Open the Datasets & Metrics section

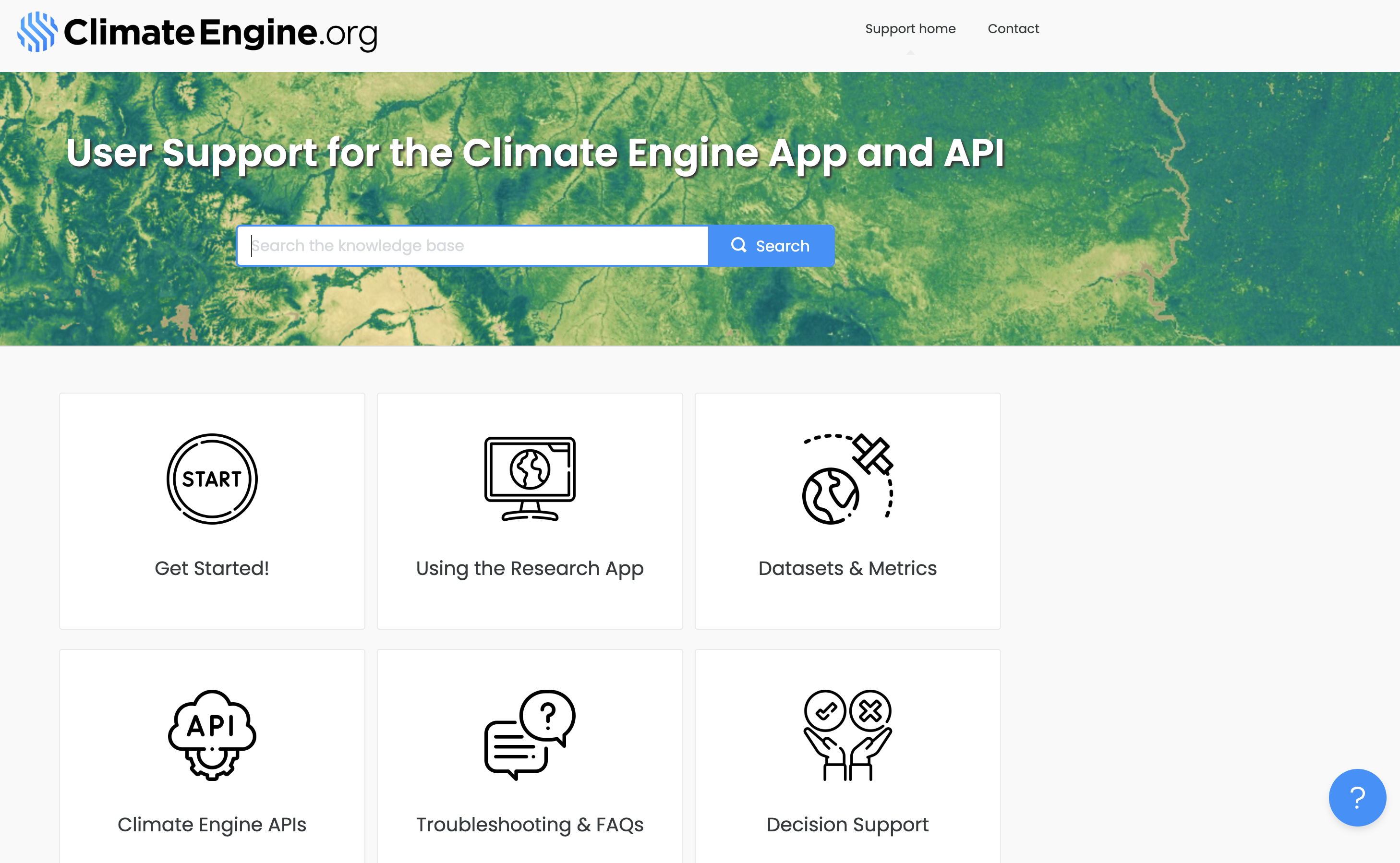click(x=847, y=568)
